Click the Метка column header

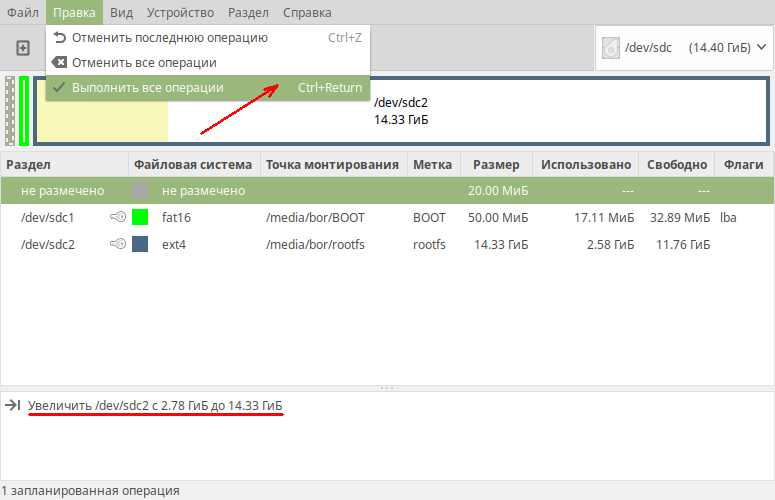433,165
